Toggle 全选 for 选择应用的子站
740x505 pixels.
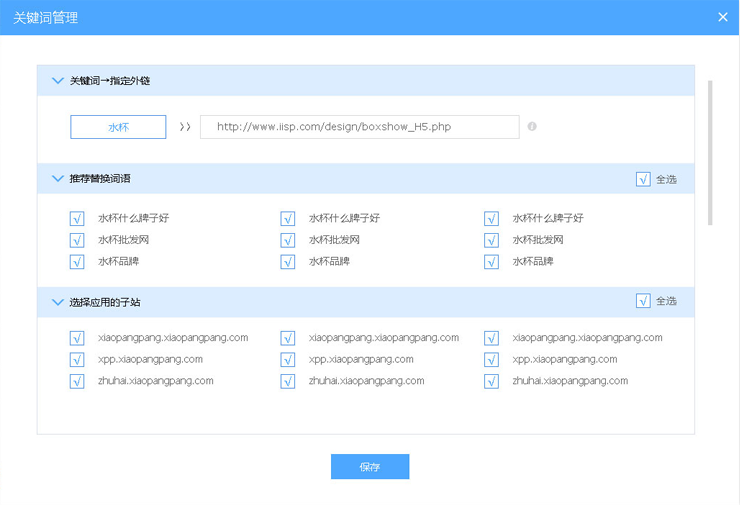[x=643, y=301]
